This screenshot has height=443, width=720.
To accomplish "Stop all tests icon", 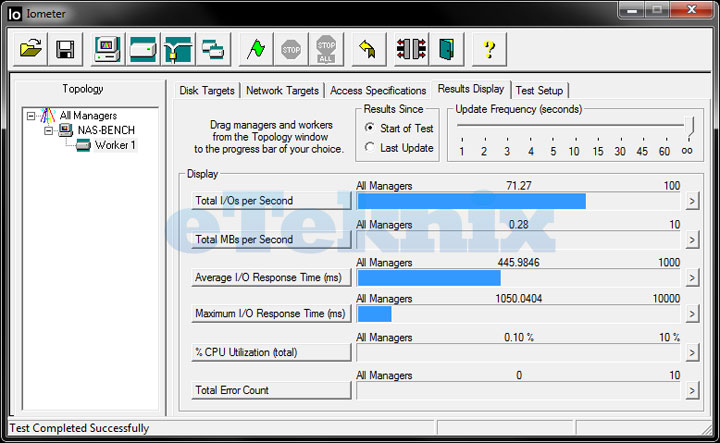I will [326, 49].
